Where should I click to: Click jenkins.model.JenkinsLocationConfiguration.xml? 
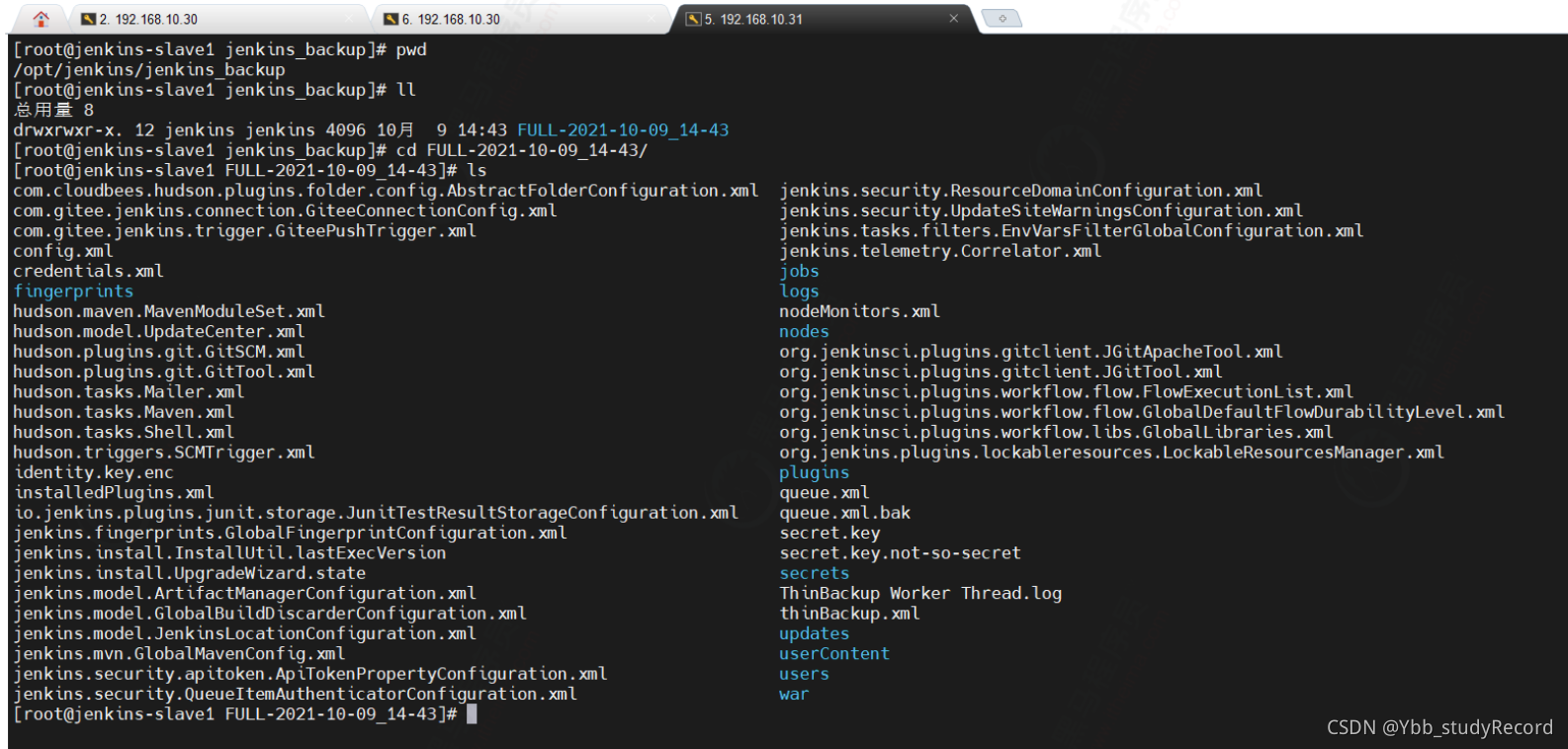(244, 633)
